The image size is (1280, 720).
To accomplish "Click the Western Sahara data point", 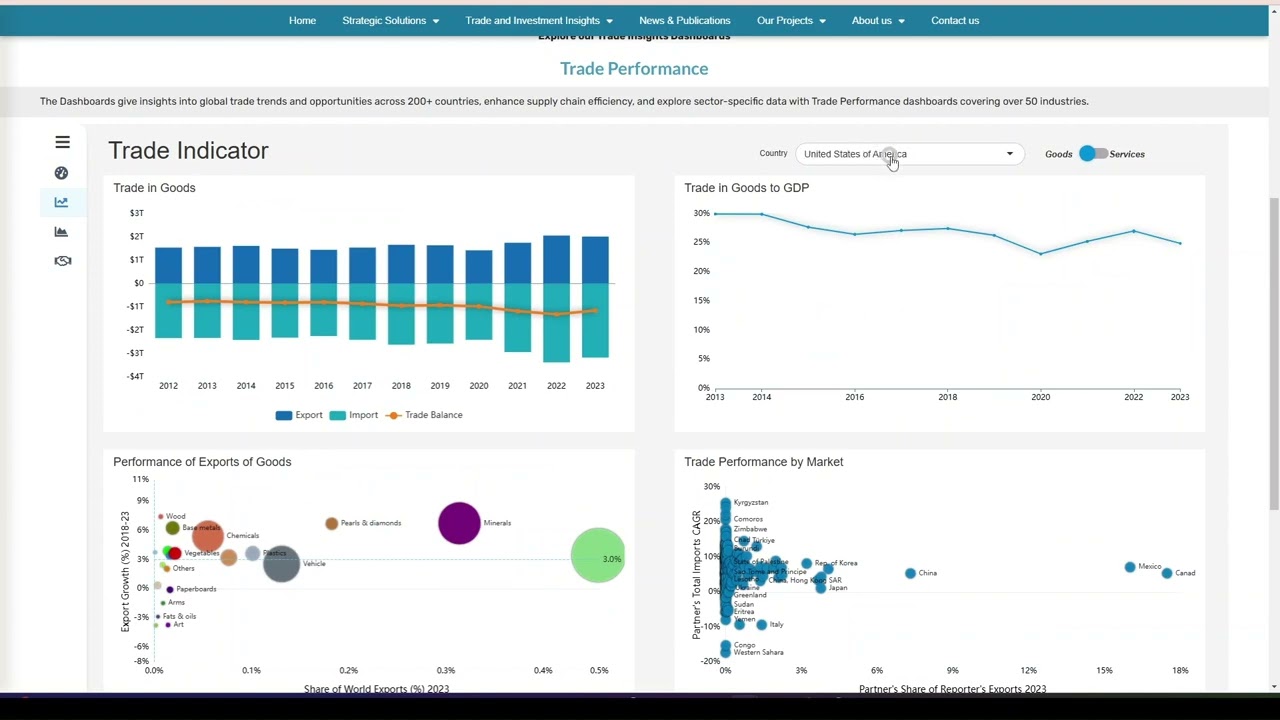I will 726,652.
